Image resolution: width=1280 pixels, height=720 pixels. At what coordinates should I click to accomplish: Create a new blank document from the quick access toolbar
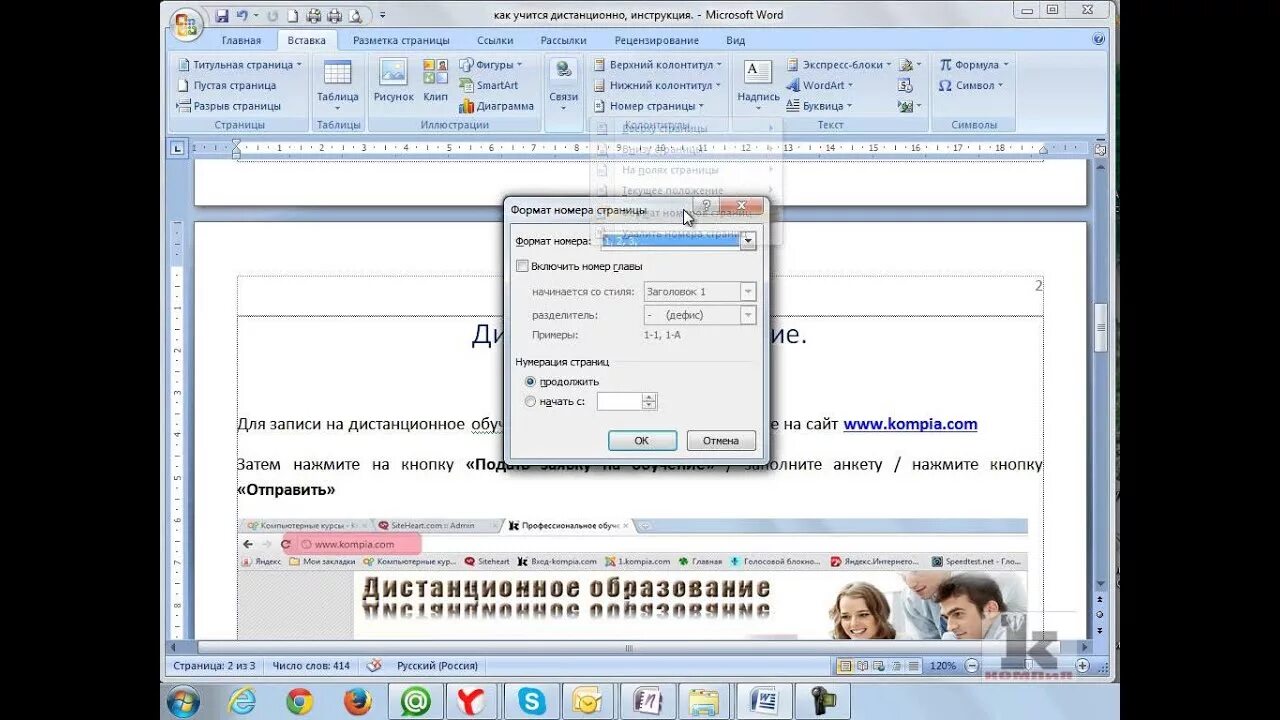point(293,15)
